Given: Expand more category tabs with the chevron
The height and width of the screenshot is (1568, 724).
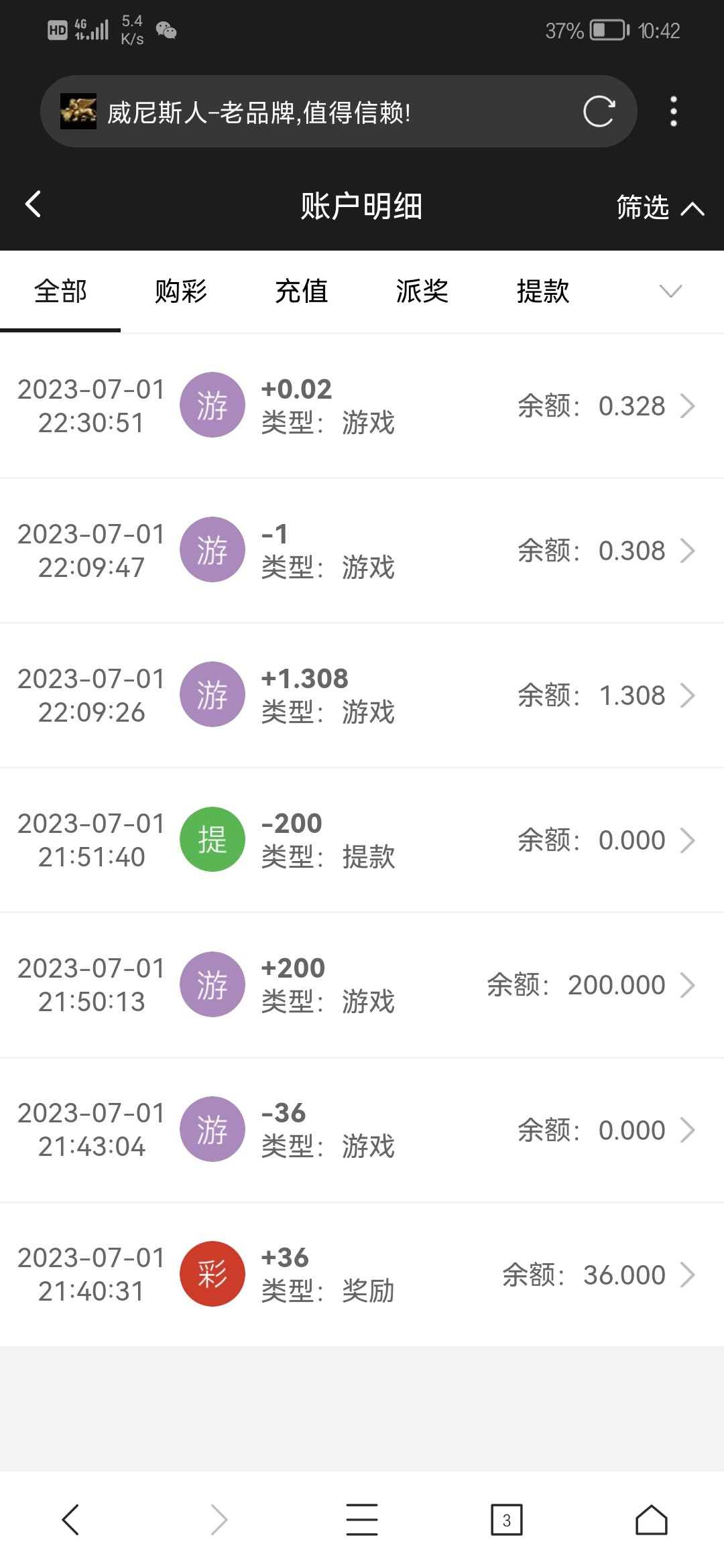Looking at the screenshot, I should [670, 291].
